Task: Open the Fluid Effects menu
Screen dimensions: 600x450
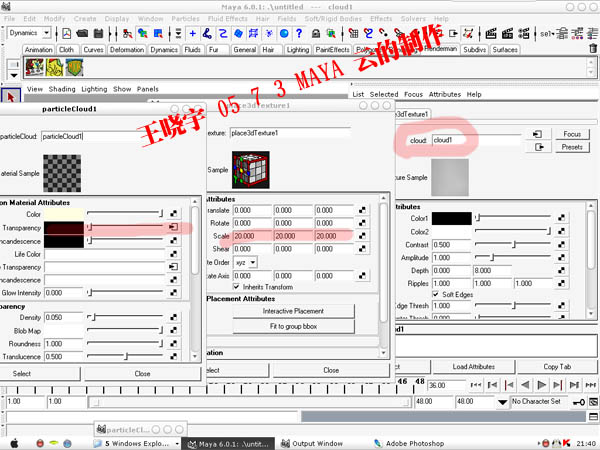Action: 228,18
